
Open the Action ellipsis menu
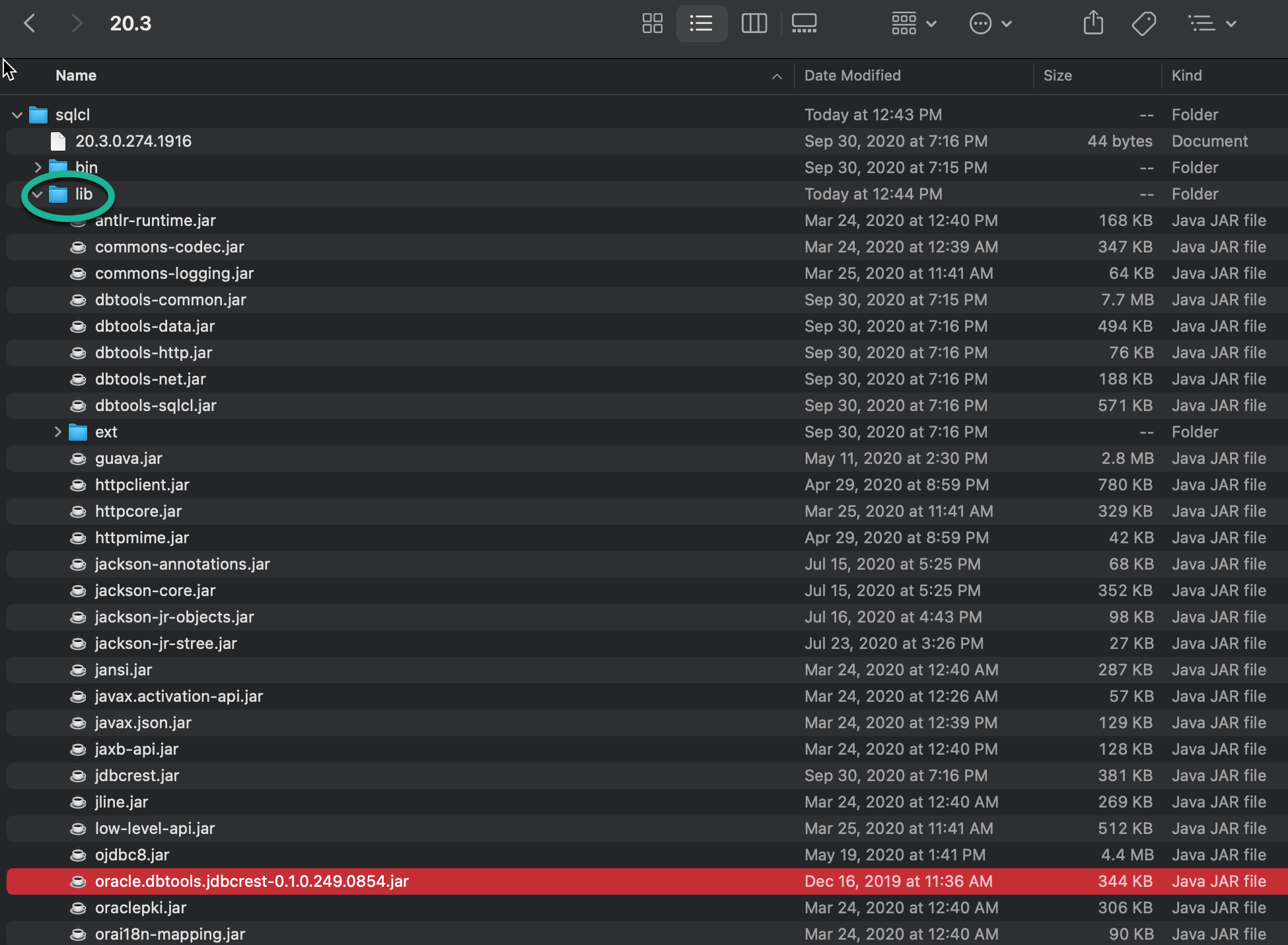click(990, 24)
